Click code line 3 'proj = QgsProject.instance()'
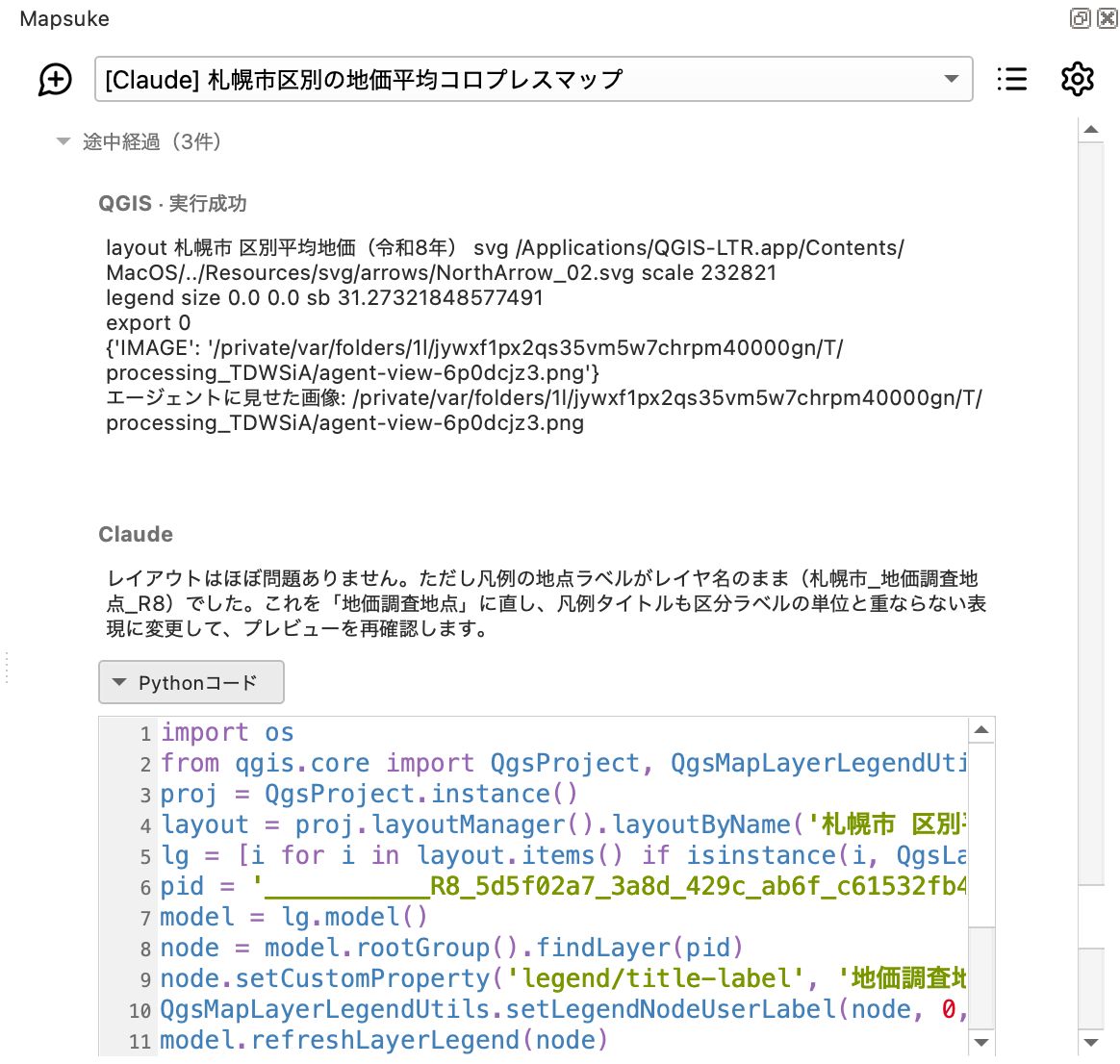This screenshot has width=1120, height=1064. (369, 794)
